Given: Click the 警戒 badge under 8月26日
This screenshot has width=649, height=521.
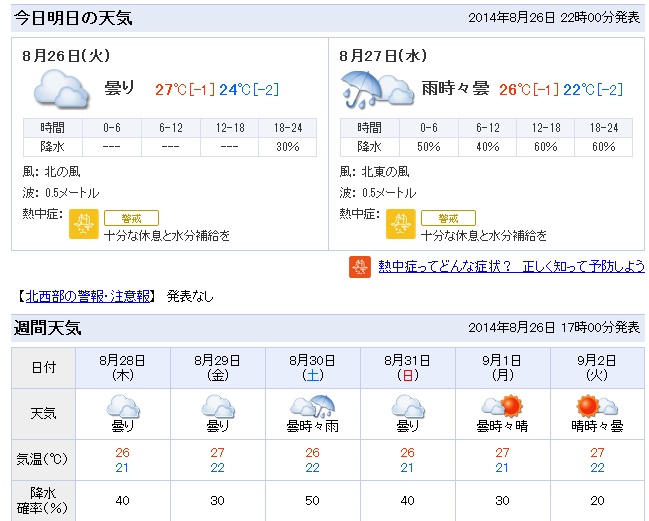Looking at the screenshot, I should tap(131, 218).
